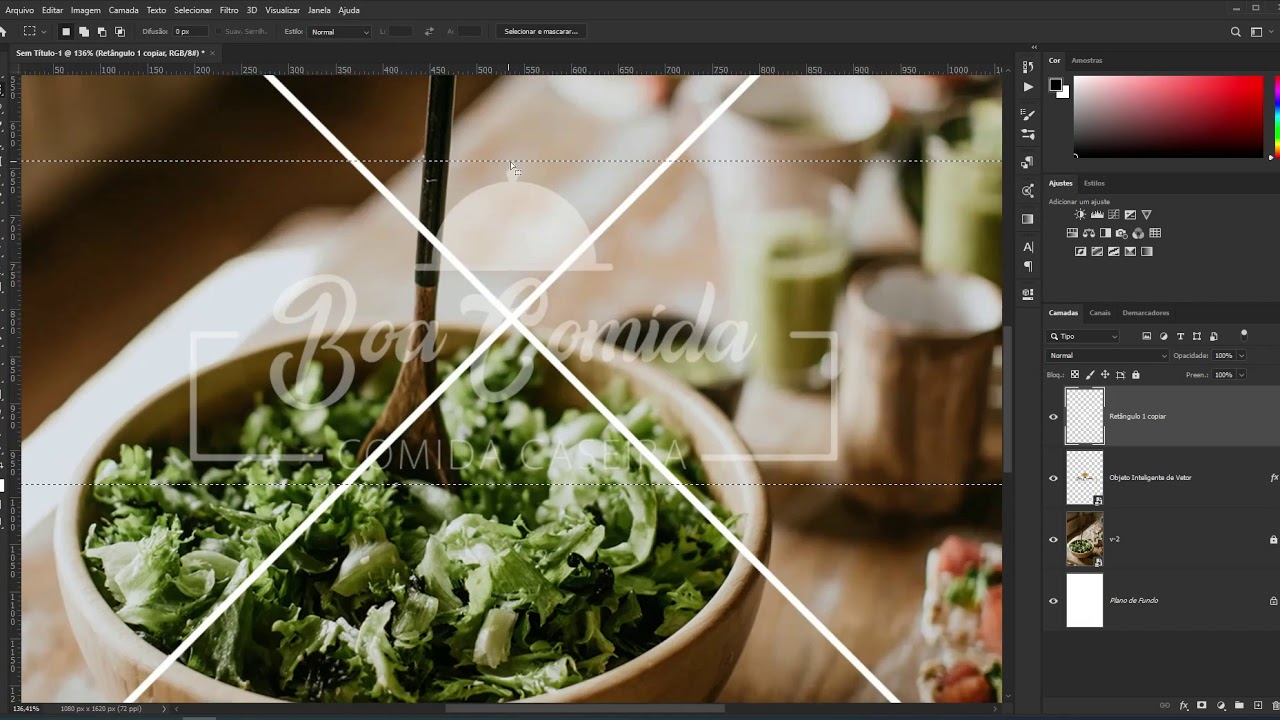
Task: Open the Paragraph panel icon
Action: (1028, 266)
